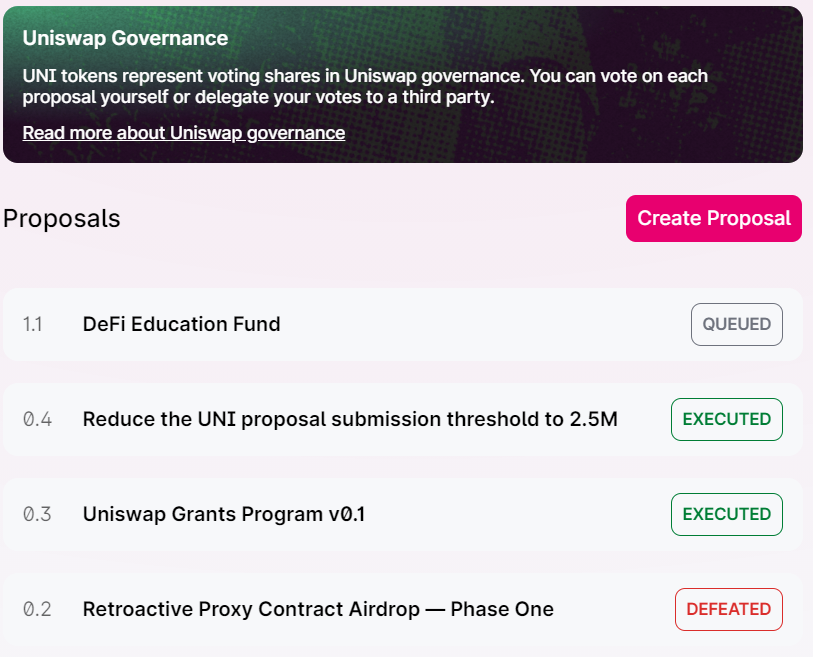Viewport: 813px width, 657px height.
Task: Click the DEFEATED status badge
Action: (728, 609)
